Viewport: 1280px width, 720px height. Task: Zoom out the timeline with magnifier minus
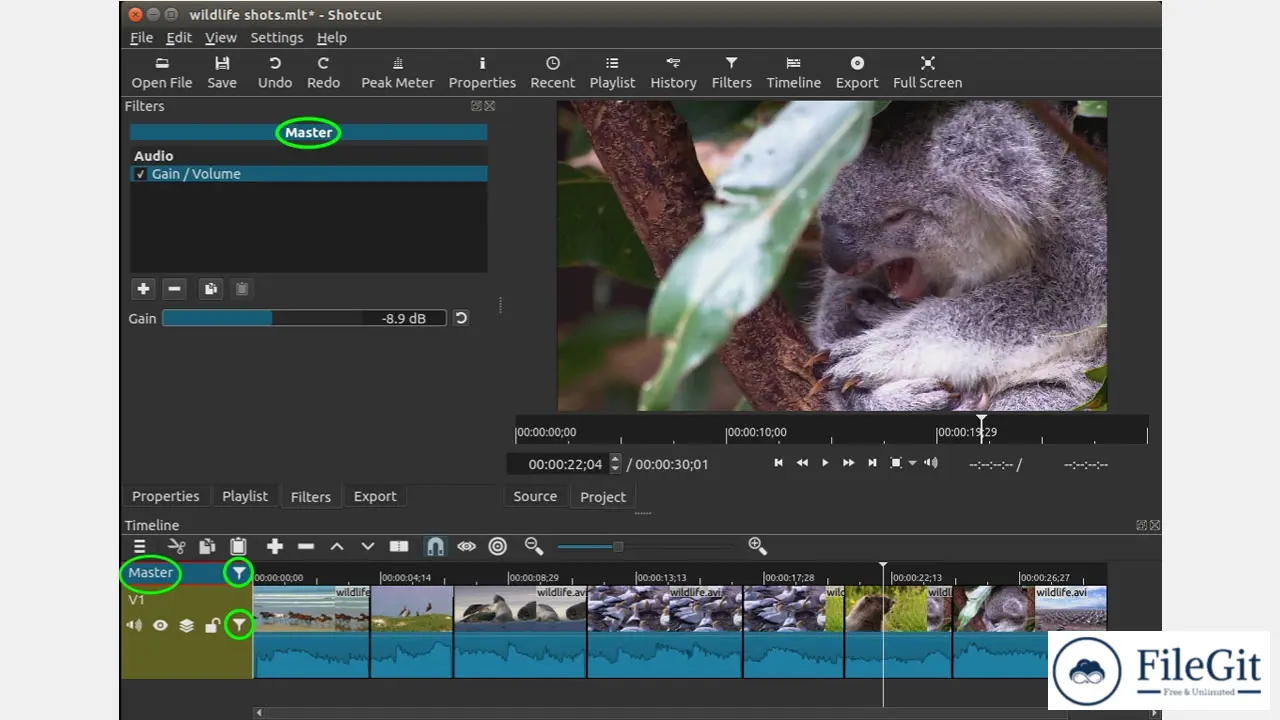click(534, 546)
